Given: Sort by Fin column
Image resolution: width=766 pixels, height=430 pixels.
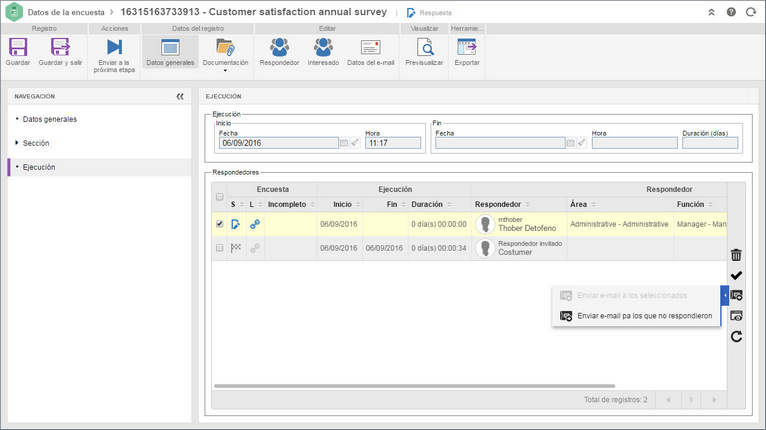Looking at the screenshot, I should coord(404,204).
